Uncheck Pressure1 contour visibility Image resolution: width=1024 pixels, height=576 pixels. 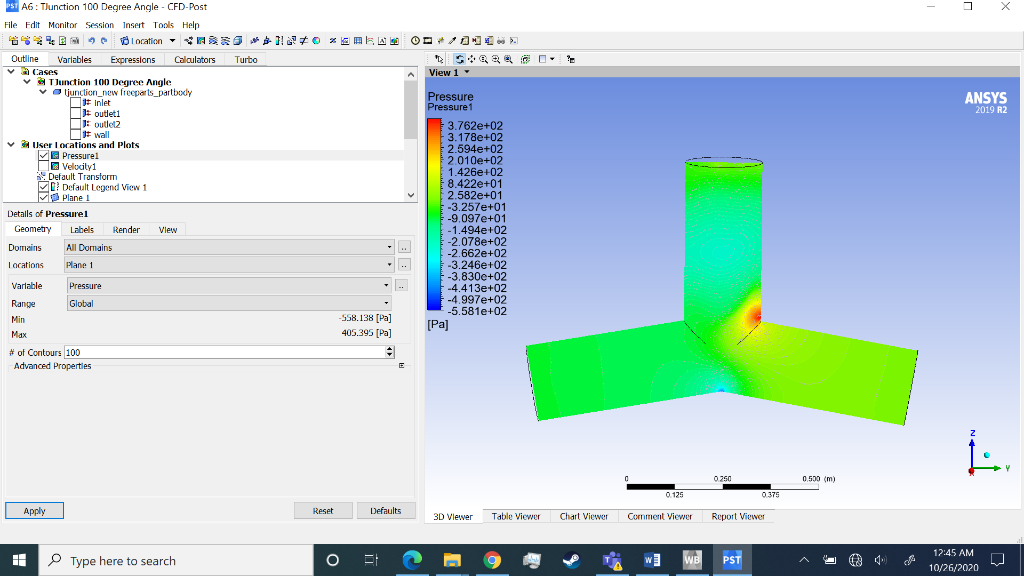pyautogui.click(x=44, y=155)
